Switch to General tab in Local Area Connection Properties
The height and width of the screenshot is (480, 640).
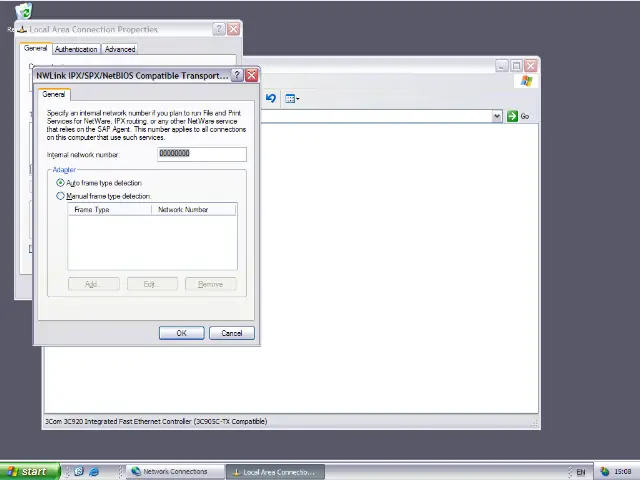pos(36,48)
